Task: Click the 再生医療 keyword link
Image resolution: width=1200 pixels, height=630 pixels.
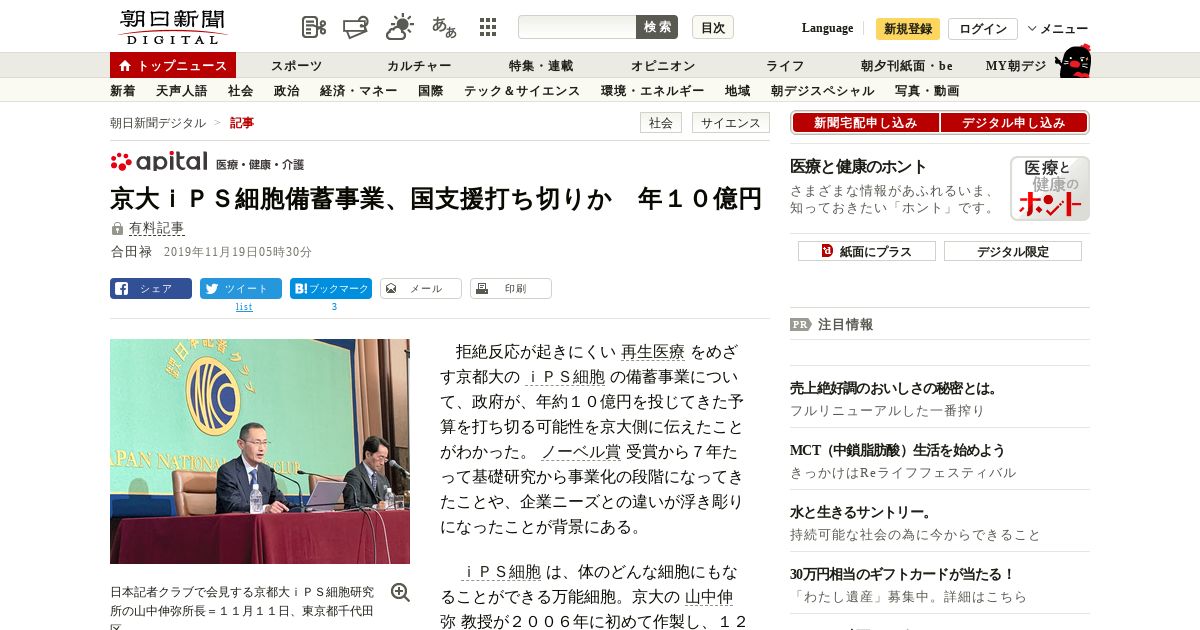Action: [653, 351]
